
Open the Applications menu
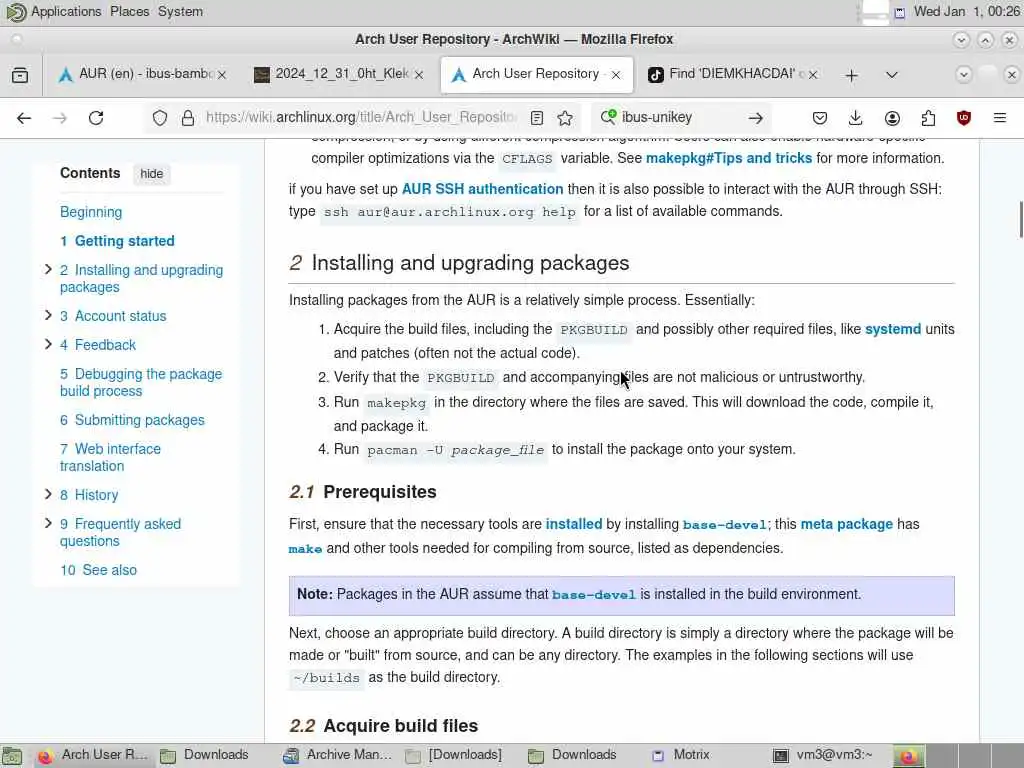coord(66,12)
